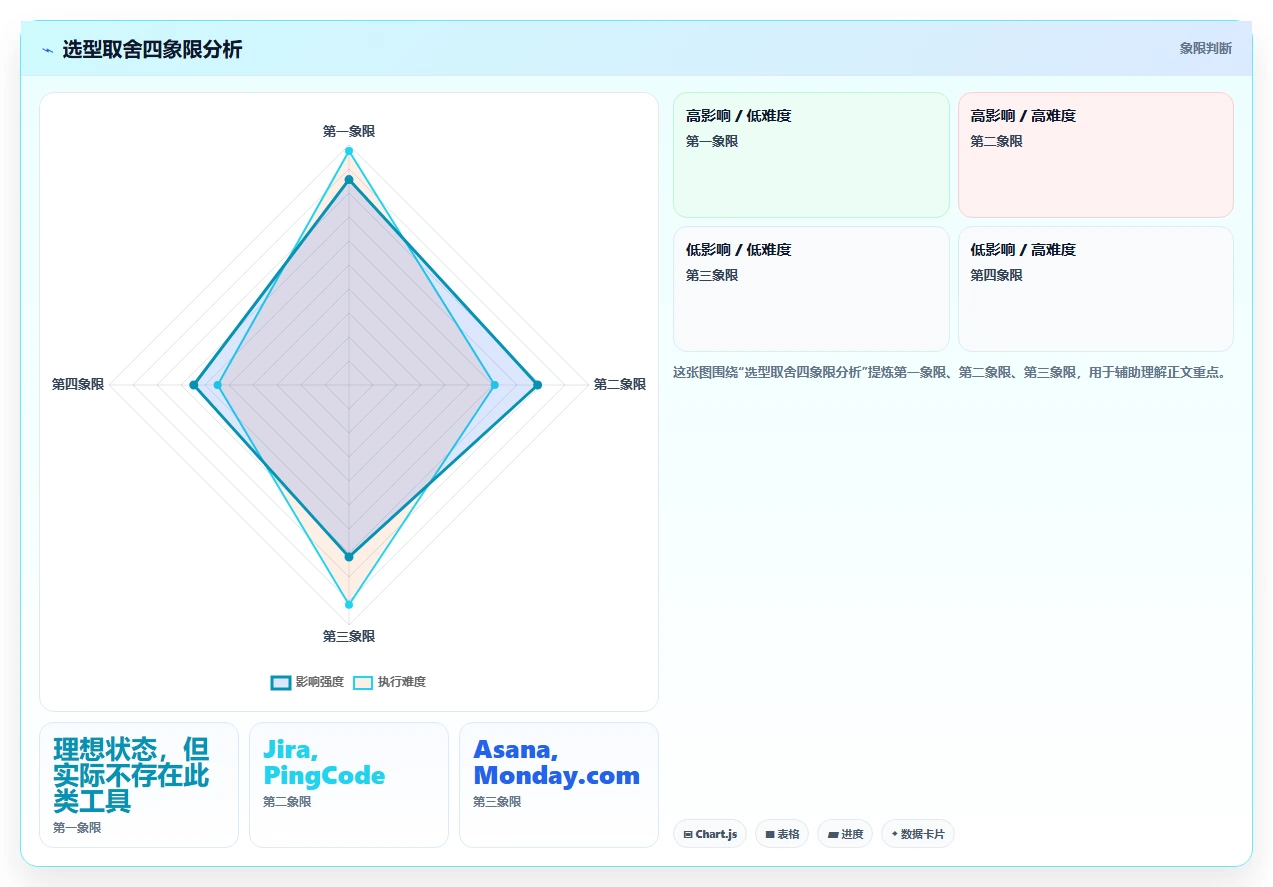Click the 第三象限 caption under Asana, Monday.com
This screenshot has width=1273, height=887.
tap(497, 802)
